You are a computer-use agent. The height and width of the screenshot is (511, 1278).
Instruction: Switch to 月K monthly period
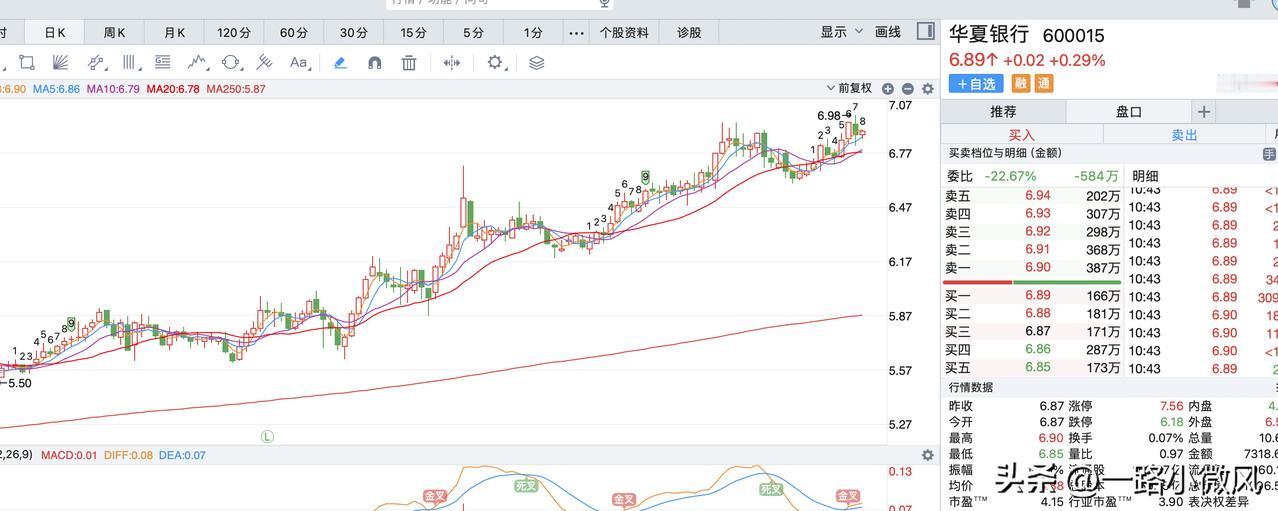pyautogui.click(x=175, y=33)
